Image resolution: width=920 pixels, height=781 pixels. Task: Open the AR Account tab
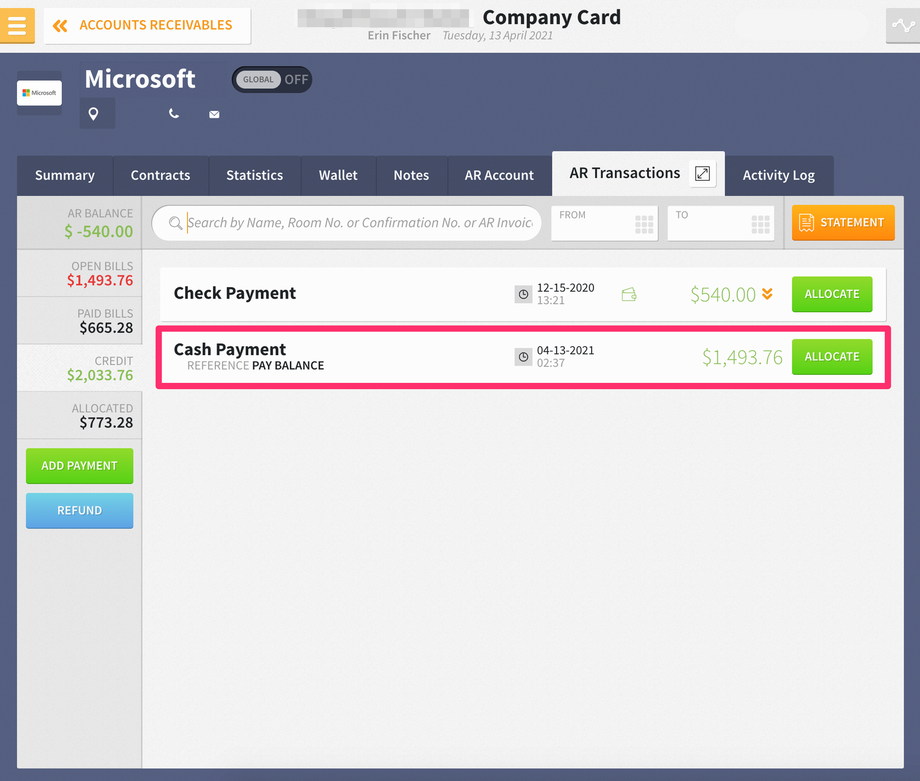coord(499,175)
